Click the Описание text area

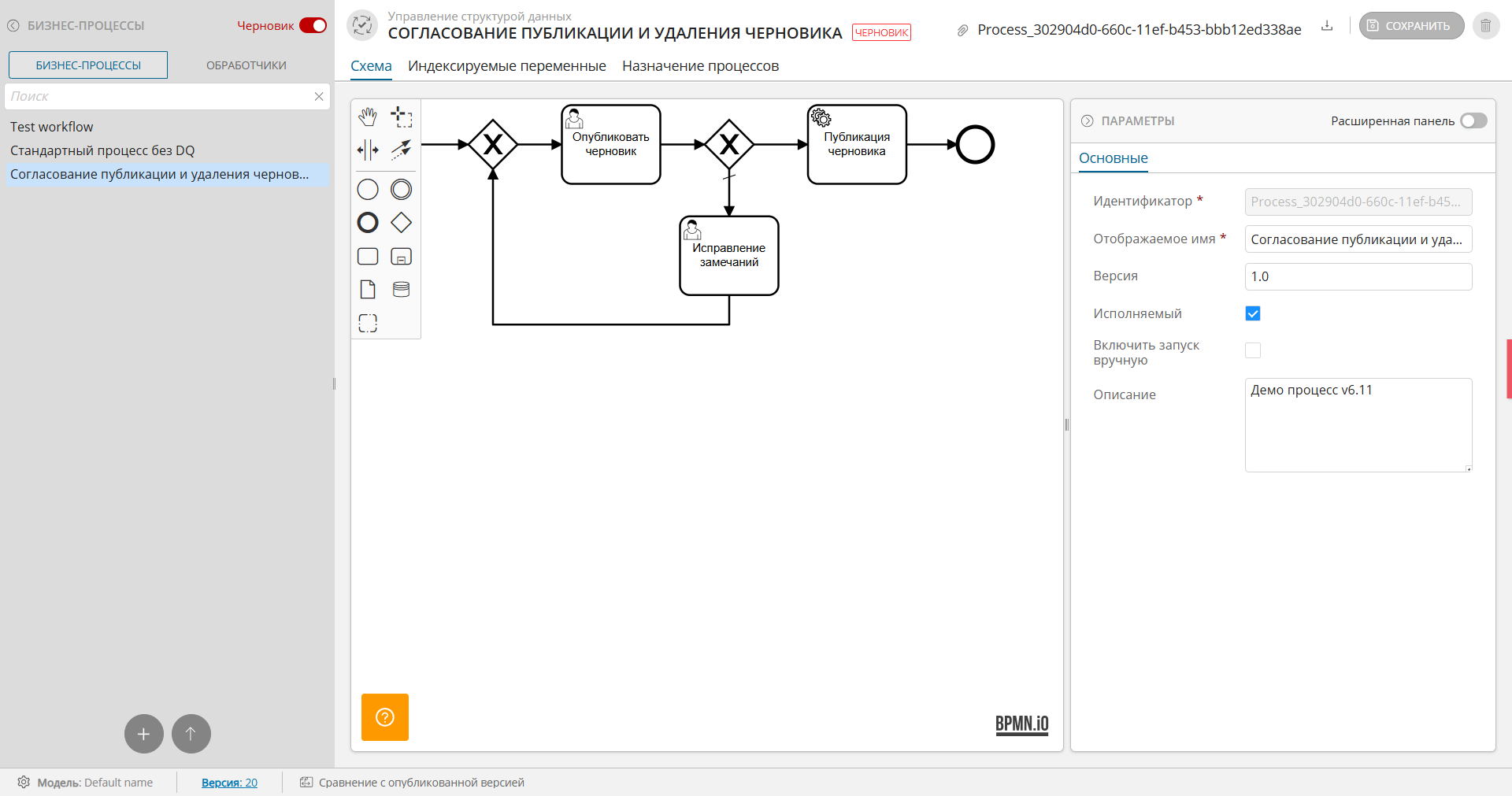(1358, 425)
